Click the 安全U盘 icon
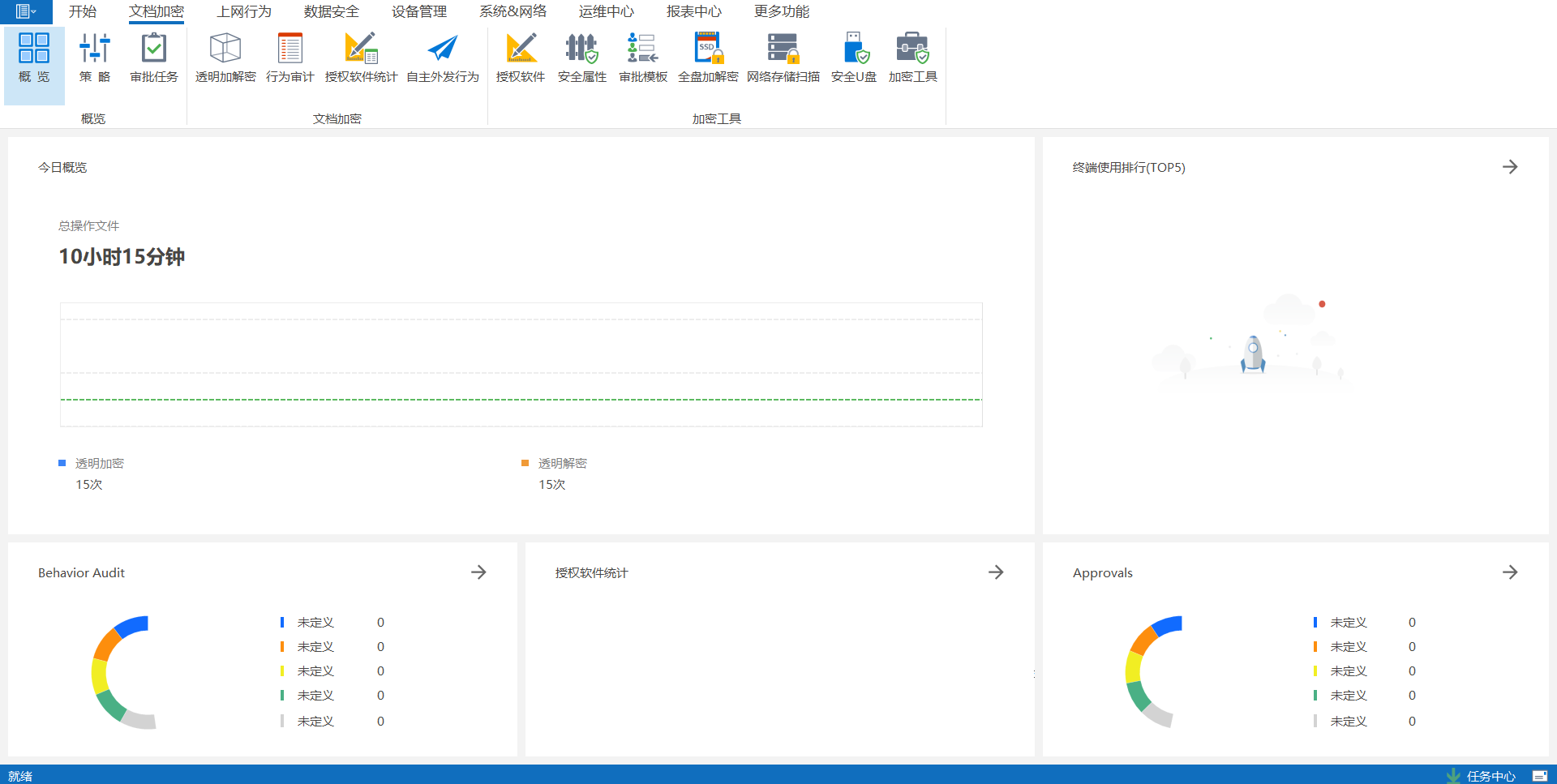Viewport: 1557px width, 784px height. tap(854, 58)
